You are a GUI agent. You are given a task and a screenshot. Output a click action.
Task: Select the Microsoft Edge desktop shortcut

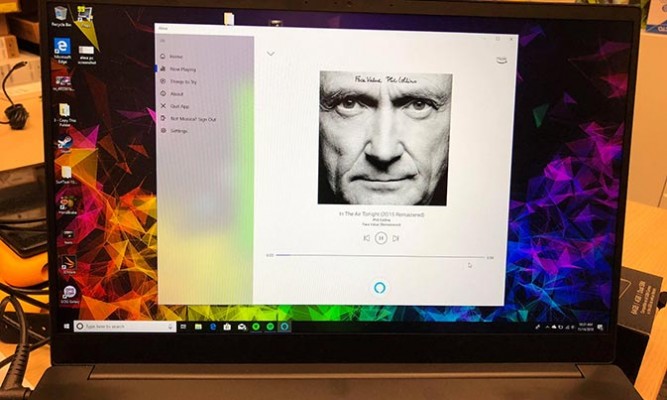click(62, 50)
